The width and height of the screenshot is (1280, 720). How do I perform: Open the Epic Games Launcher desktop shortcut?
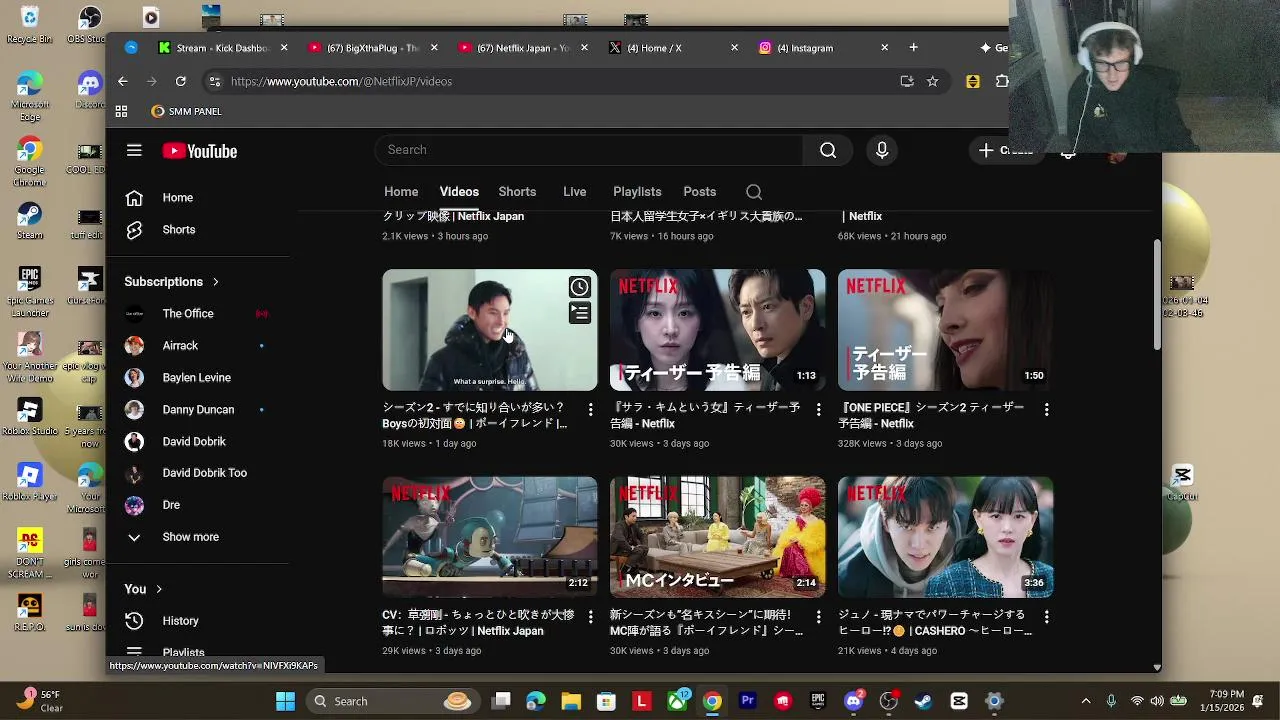tap(29, 291)
